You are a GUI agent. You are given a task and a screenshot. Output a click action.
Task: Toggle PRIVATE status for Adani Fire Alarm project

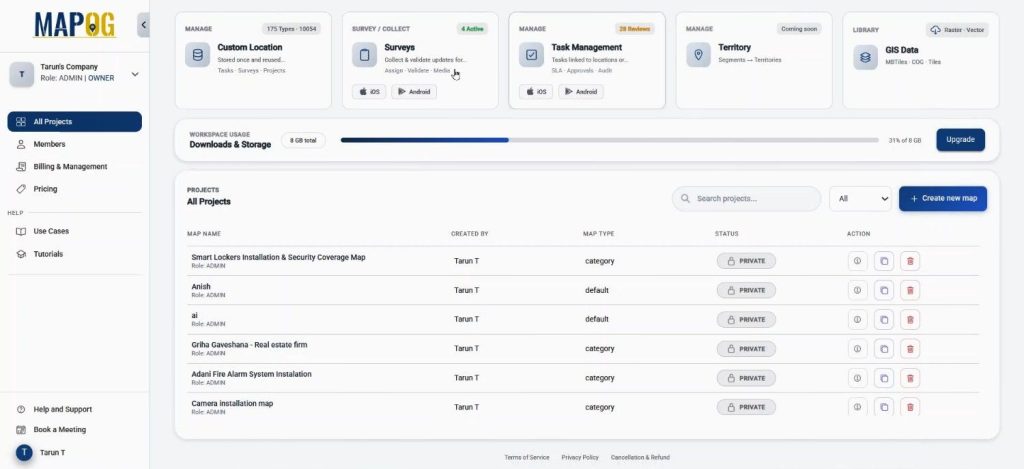pyautogui.click(x=746, y=378)
